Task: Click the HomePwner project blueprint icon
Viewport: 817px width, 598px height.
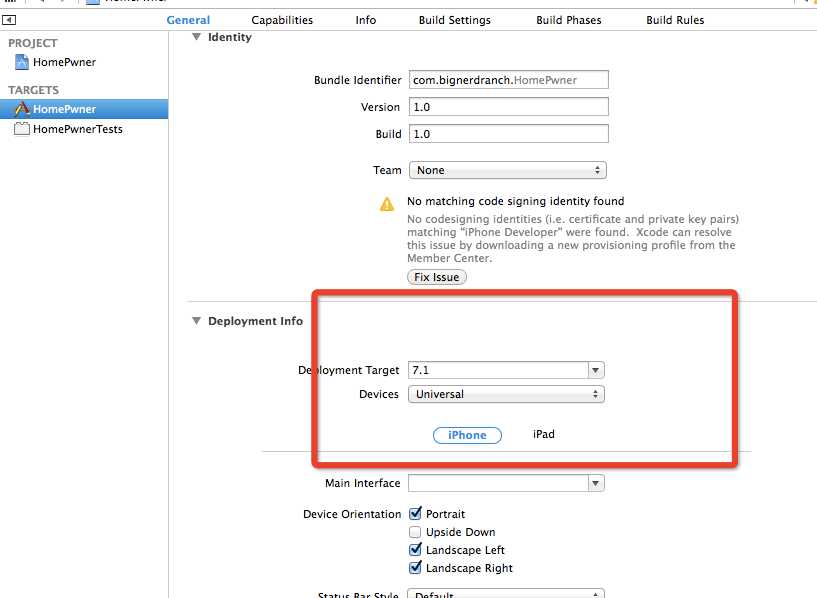Action: point(21,62)
